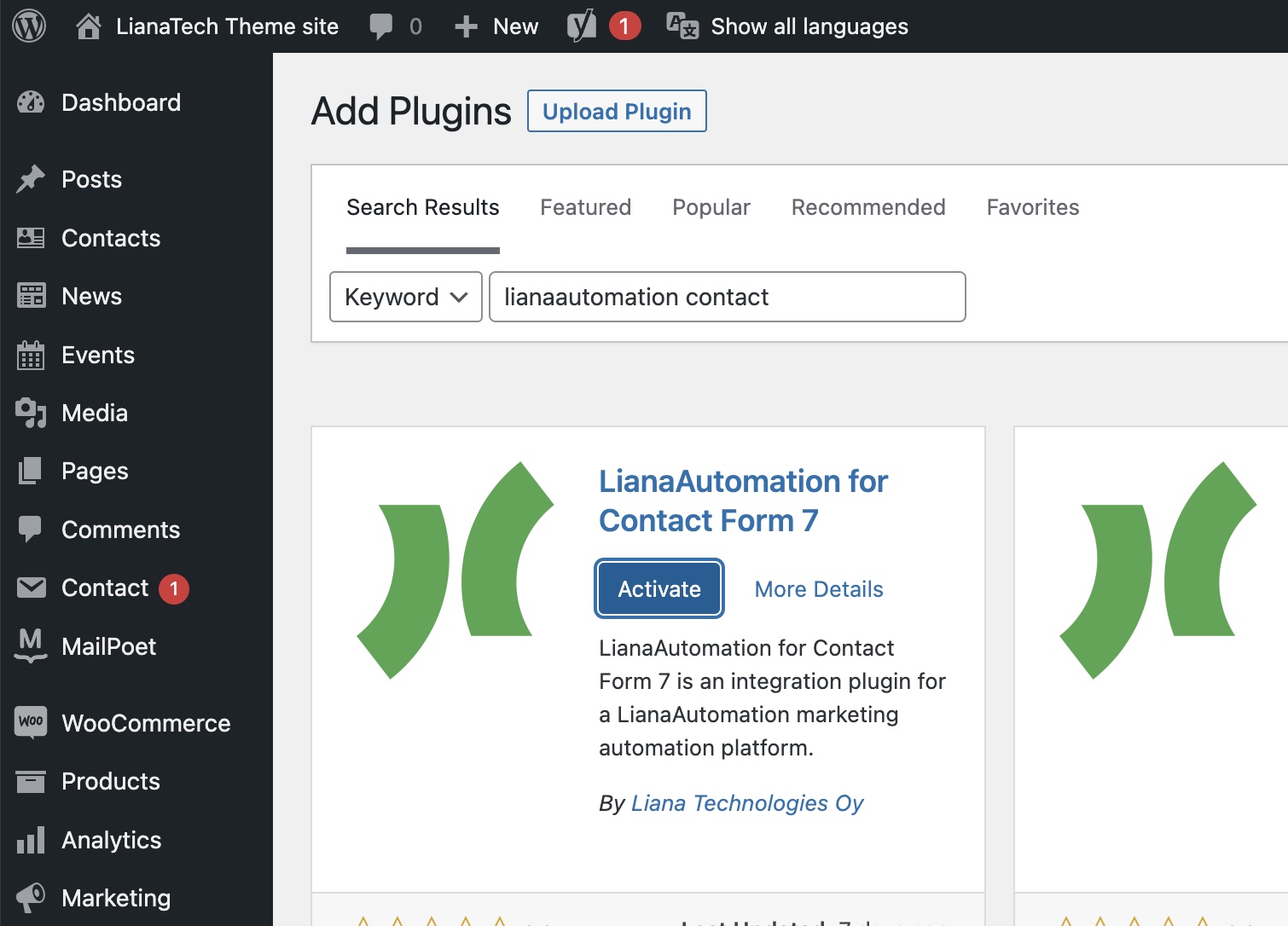Open the Media library menu

click(x=94, y=414)
